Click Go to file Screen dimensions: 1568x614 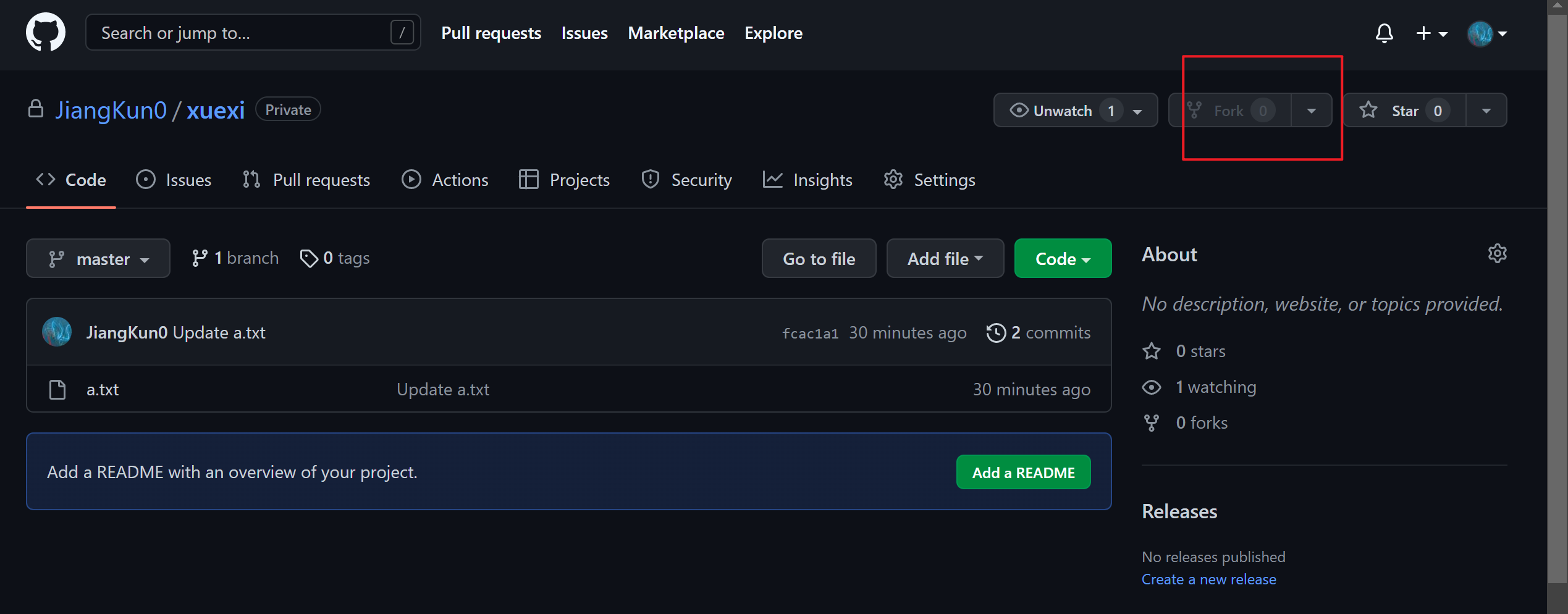click(x=819, y=258)
